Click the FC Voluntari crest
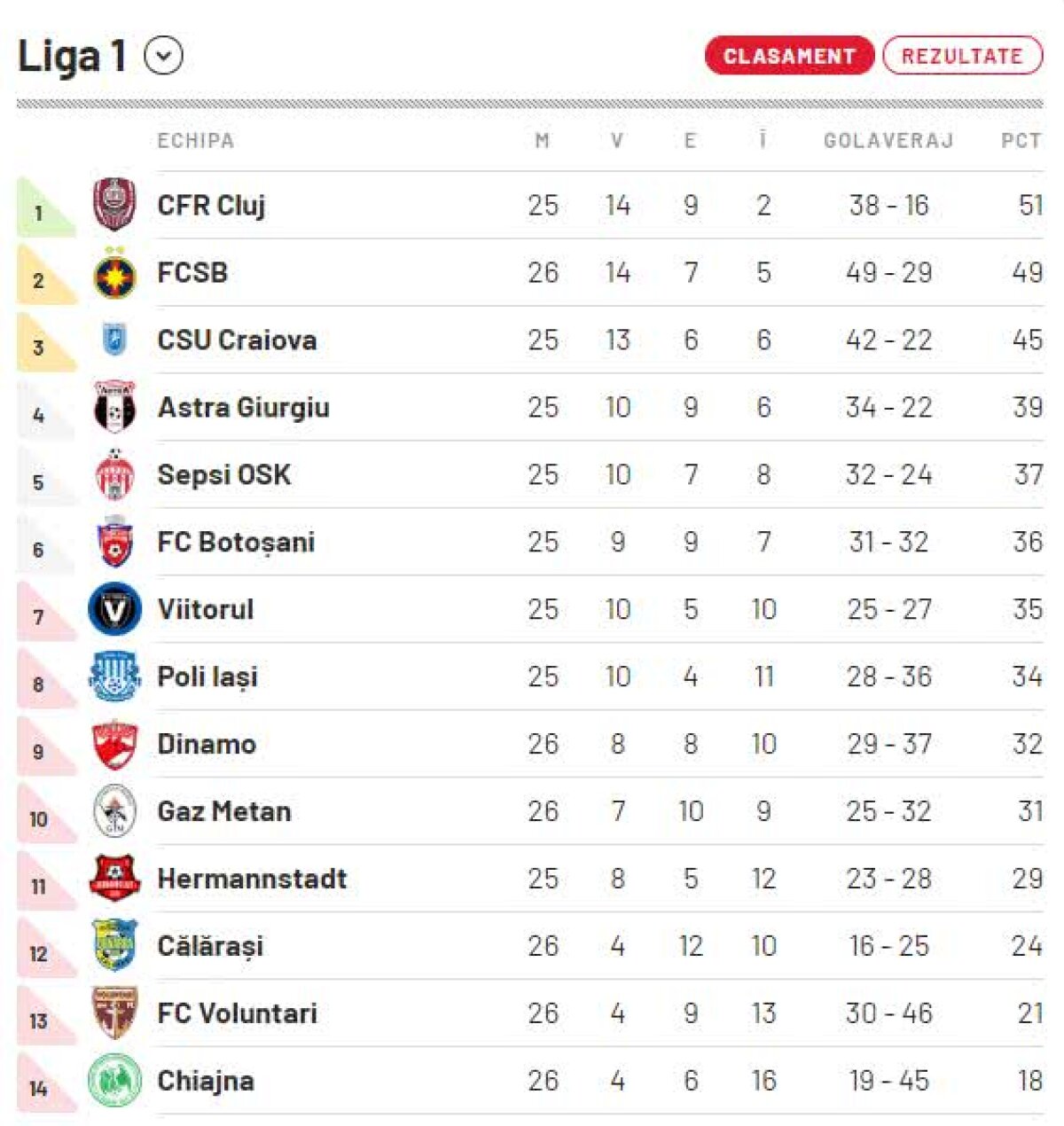Screen dimensions: 1064x1126 point(114,1013)
